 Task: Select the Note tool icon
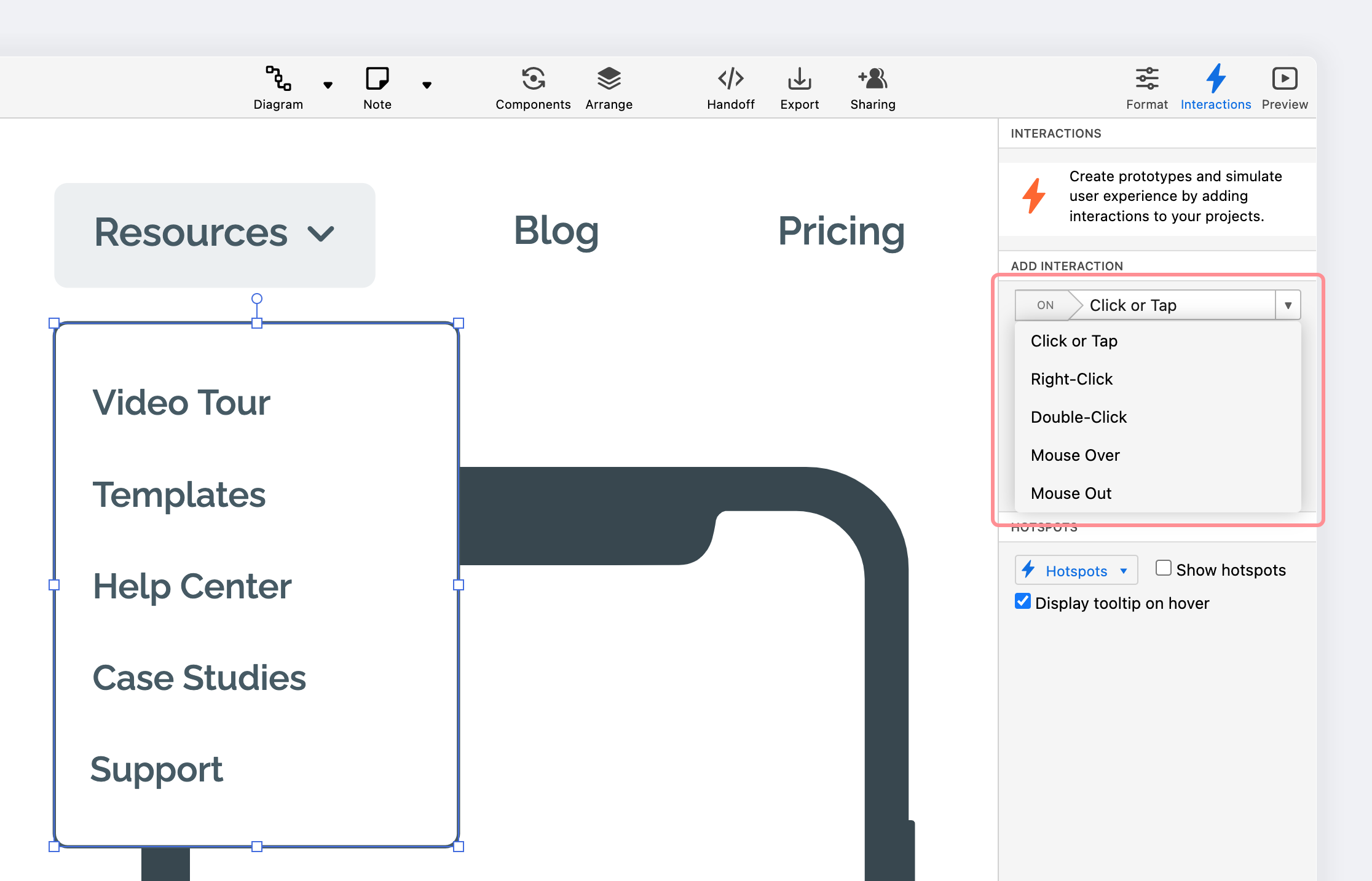coord(377,79)
